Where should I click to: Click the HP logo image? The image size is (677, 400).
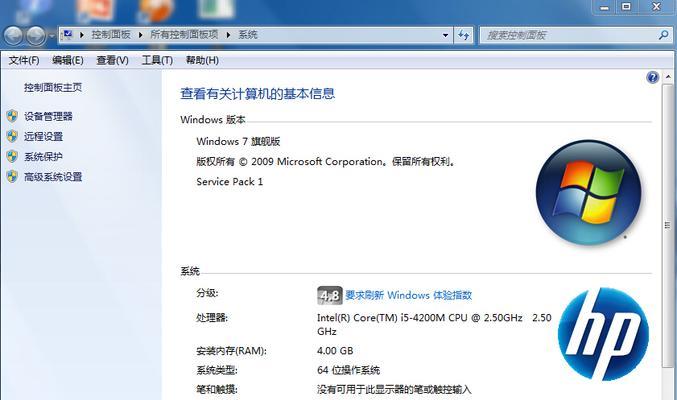604,334
